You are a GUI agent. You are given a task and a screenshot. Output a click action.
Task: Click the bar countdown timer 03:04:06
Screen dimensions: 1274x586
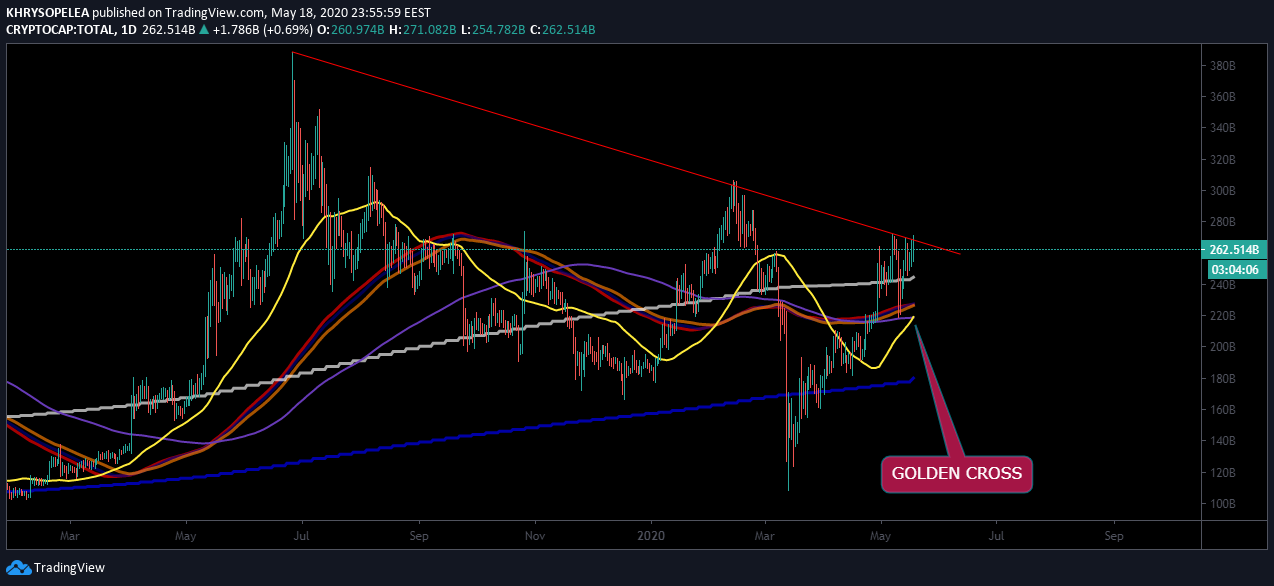pos(1236,269)
